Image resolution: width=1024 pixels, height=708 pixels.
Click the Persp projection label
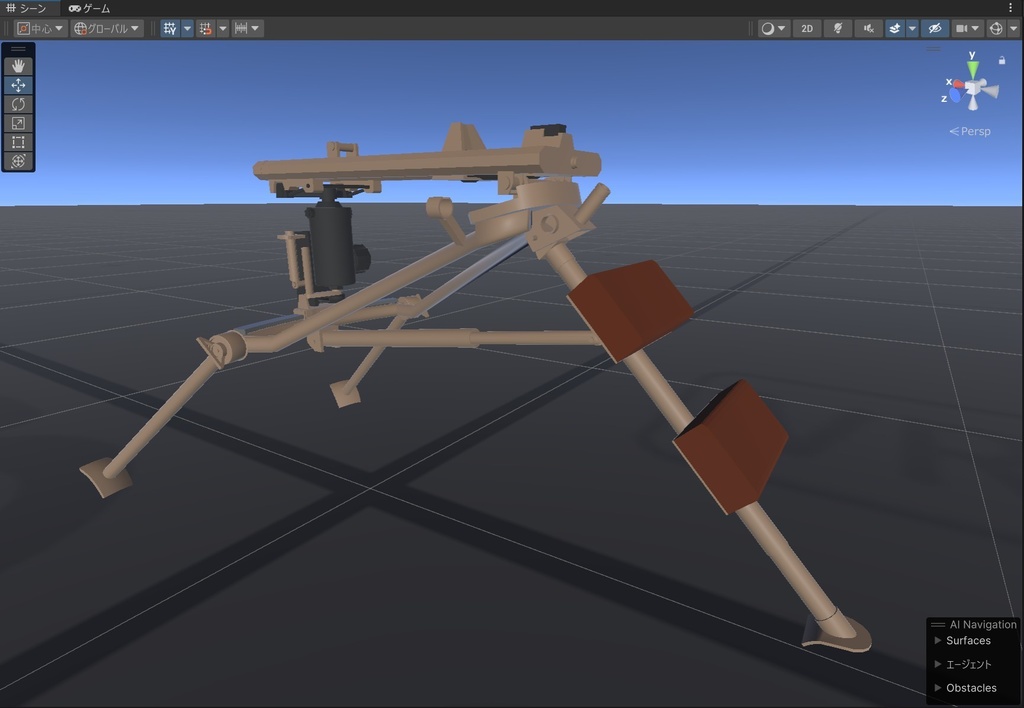pyautogui.click(x=970, y=131)
